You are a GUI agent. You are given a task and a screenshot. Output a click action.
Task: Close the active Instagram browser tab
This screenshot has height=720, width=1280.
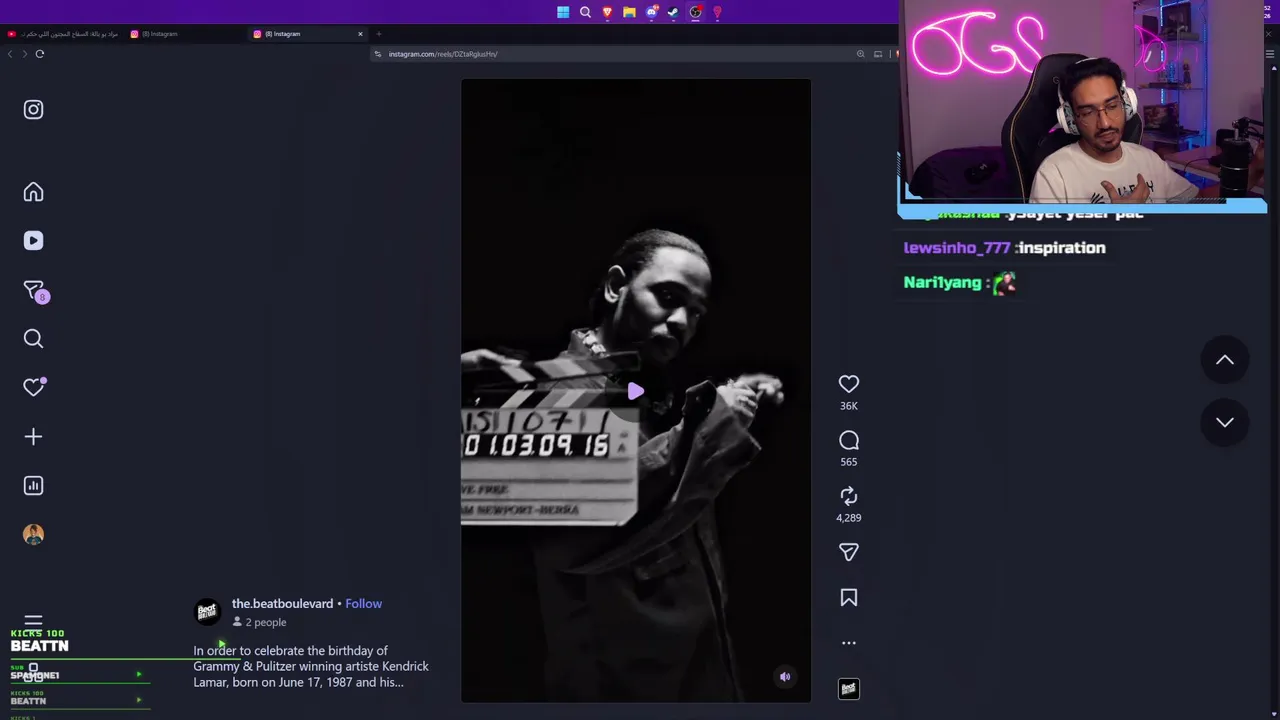coord(360,34)
